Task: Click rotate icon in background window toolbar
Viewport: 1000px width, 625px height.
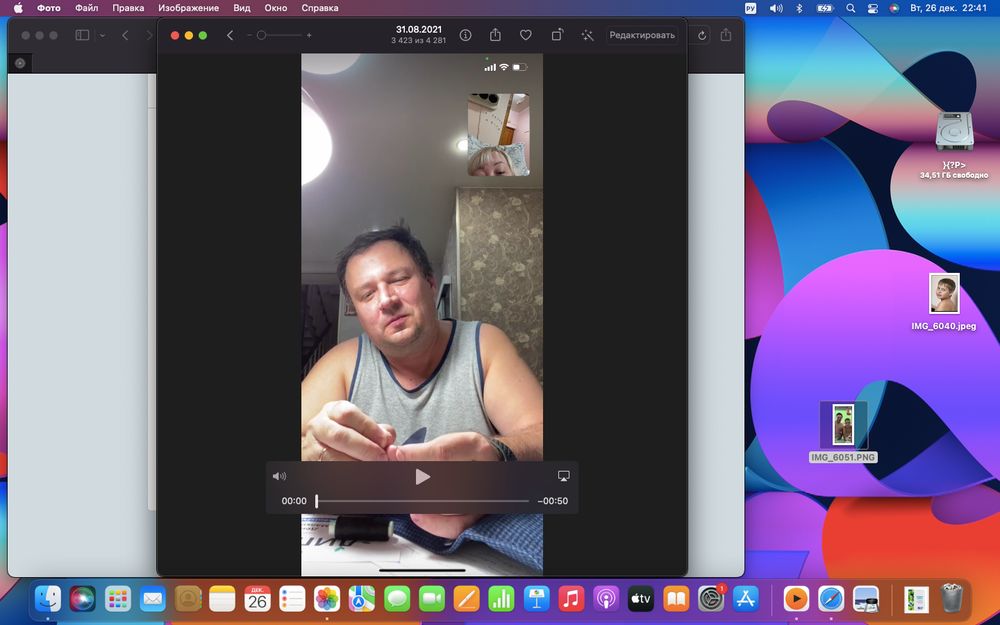Action: point(702,35)
